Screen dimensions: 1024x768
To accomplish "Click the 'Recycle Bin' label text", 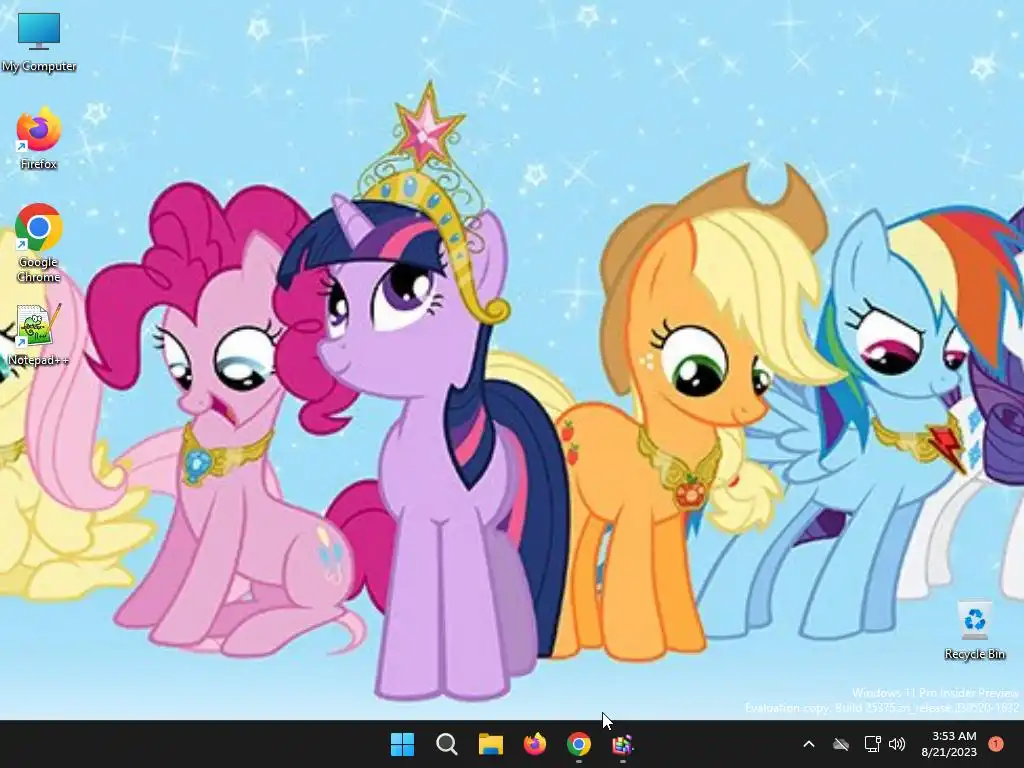I will click(x=974, y=654).
